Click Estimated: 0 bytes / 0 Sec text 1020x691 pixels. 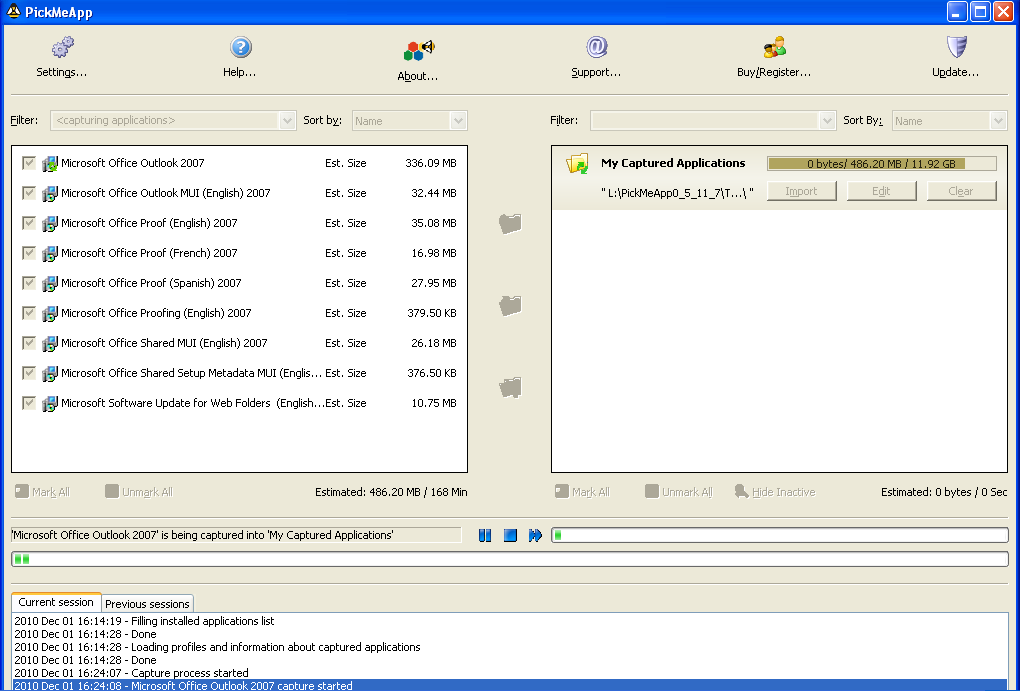(944, 493)
